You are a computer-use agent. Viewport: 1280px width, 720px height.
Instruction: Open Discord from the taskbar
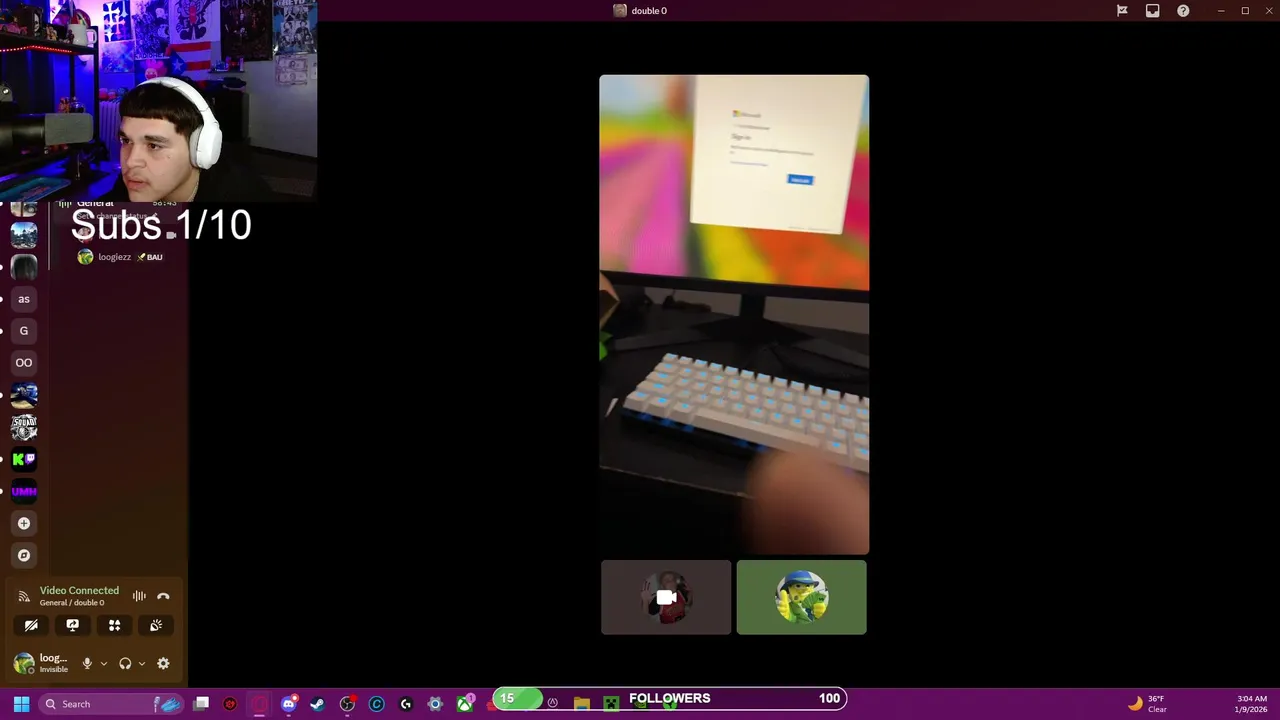[x=288, y=704]
